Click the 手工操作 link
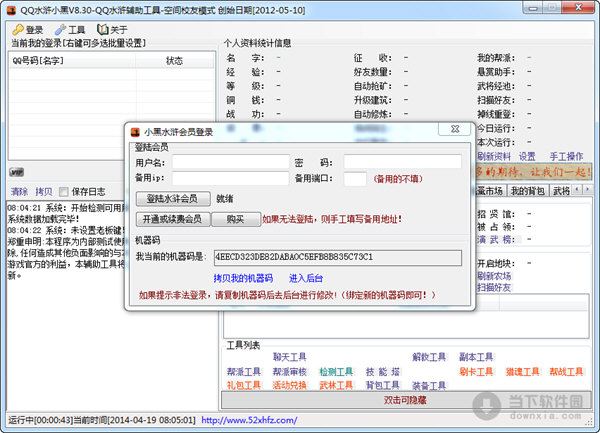 coord(566,156)
